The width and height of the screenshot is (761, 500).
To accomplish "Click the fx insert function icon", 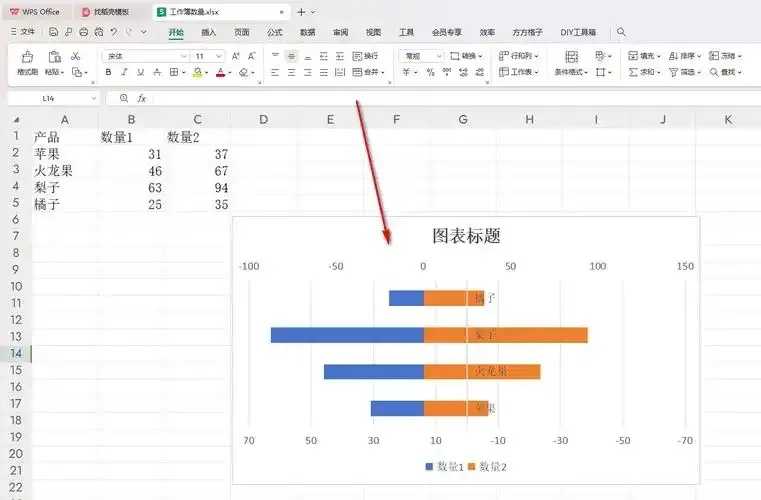I will pos(141,99).
